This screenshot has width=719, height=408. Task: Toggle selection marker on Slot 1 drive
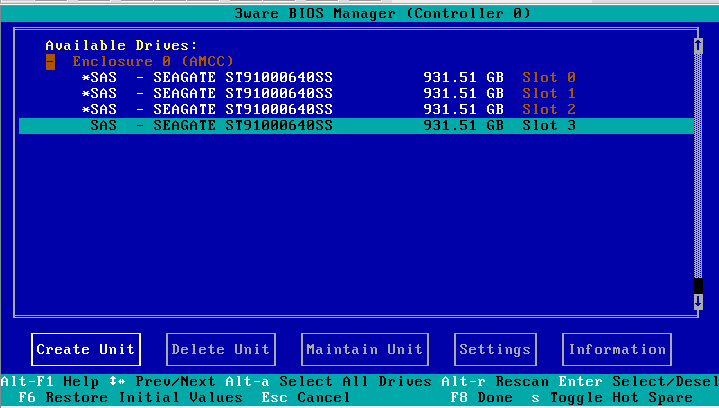click(86, 93)
